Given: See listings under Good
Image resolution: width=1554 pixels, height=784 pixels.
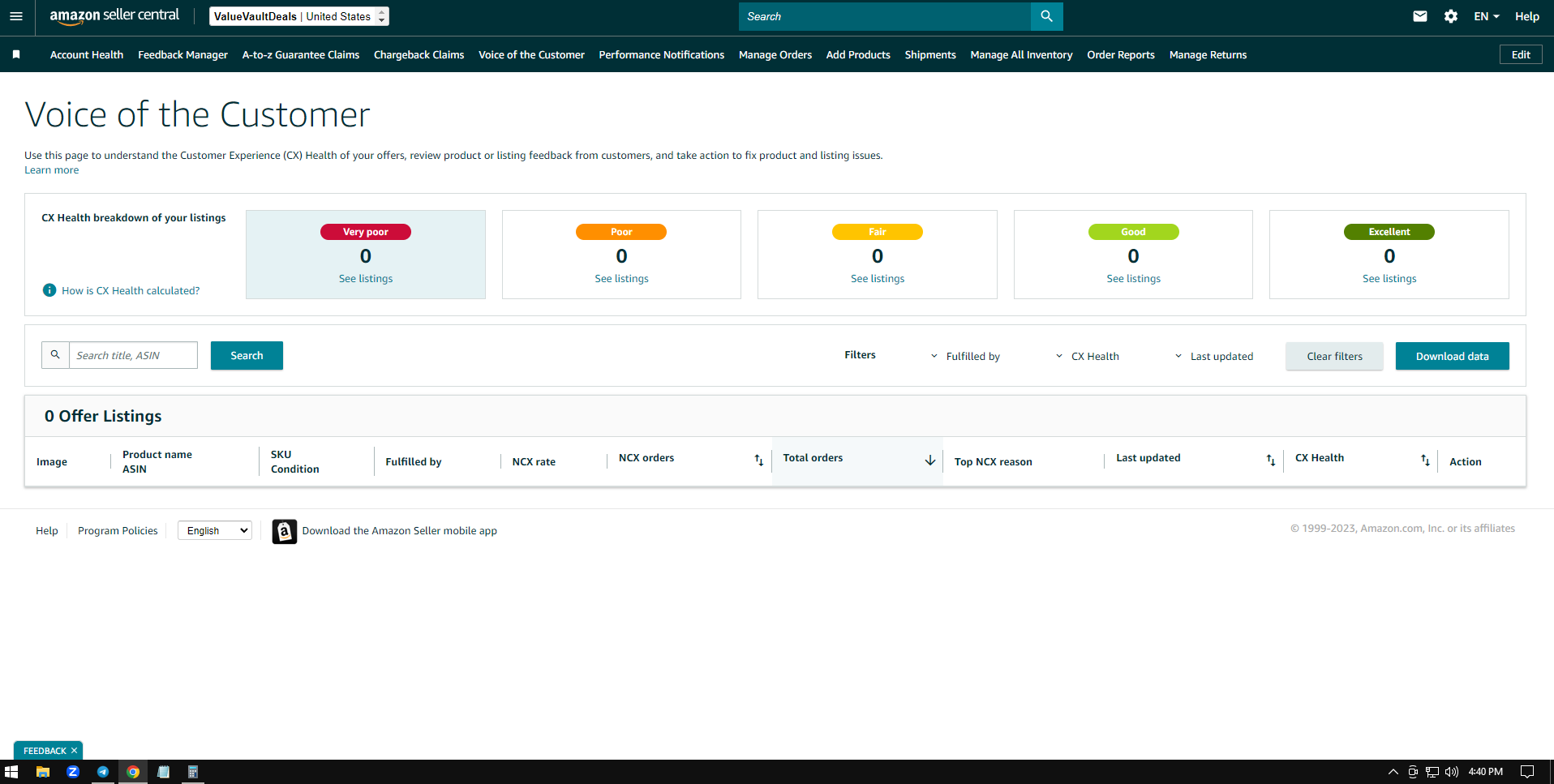Looking at the screenshot, I should coord(1133,278).
